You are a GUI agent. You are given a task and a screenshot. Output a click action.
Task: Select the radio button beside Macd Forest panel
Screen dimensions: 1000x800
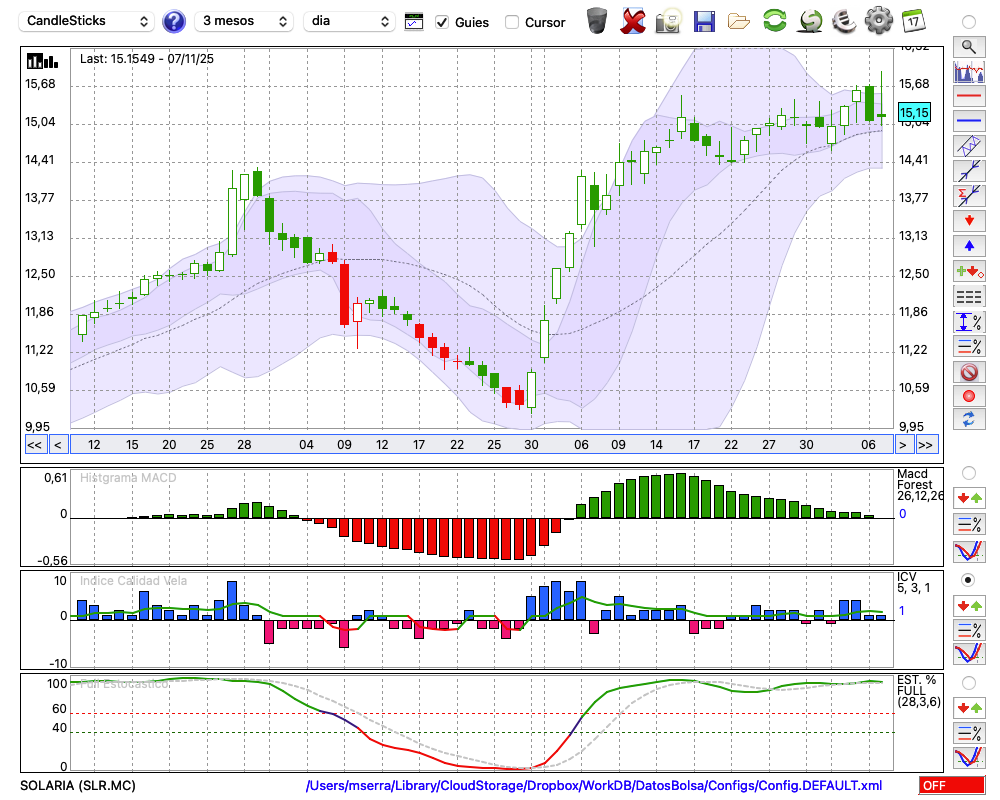tap(967, 472)
